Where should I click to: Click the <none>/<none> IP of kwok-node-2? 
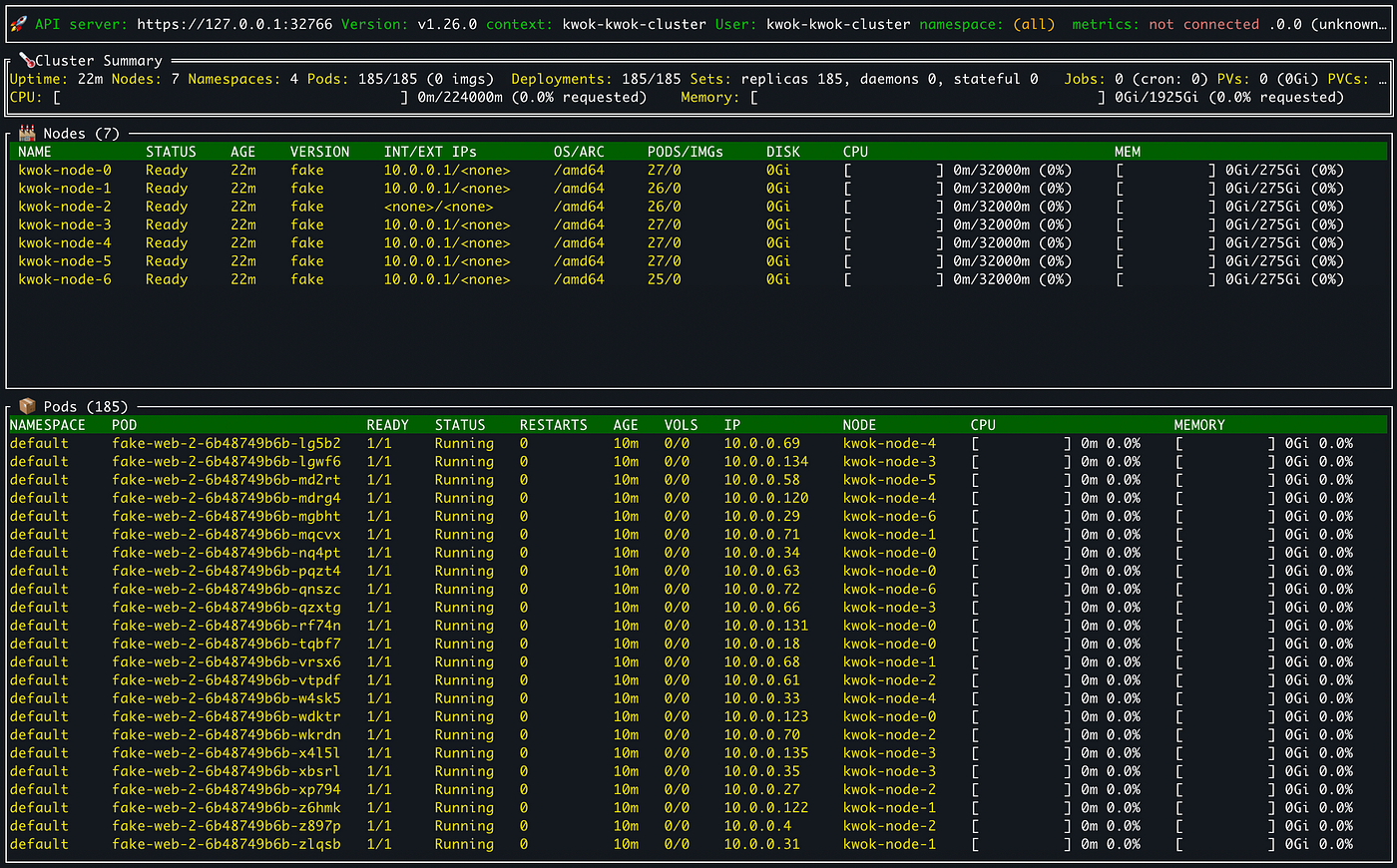[438, 207]
